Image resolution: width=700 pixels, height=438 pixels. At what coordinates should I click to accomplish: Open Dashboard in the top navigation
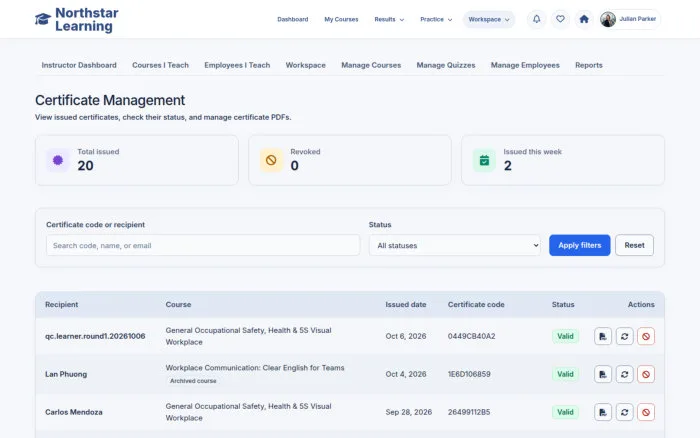click(292, 20)
